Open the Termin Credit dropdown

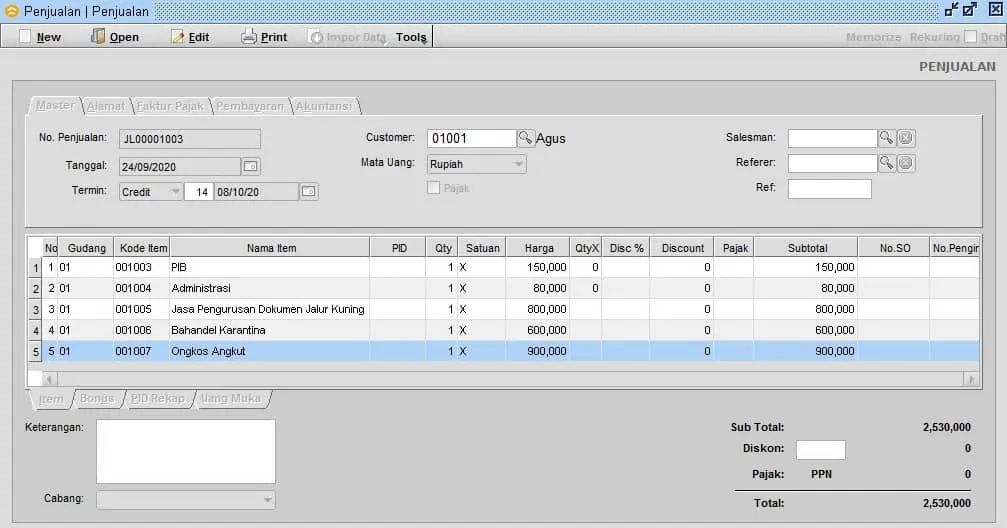150,191
